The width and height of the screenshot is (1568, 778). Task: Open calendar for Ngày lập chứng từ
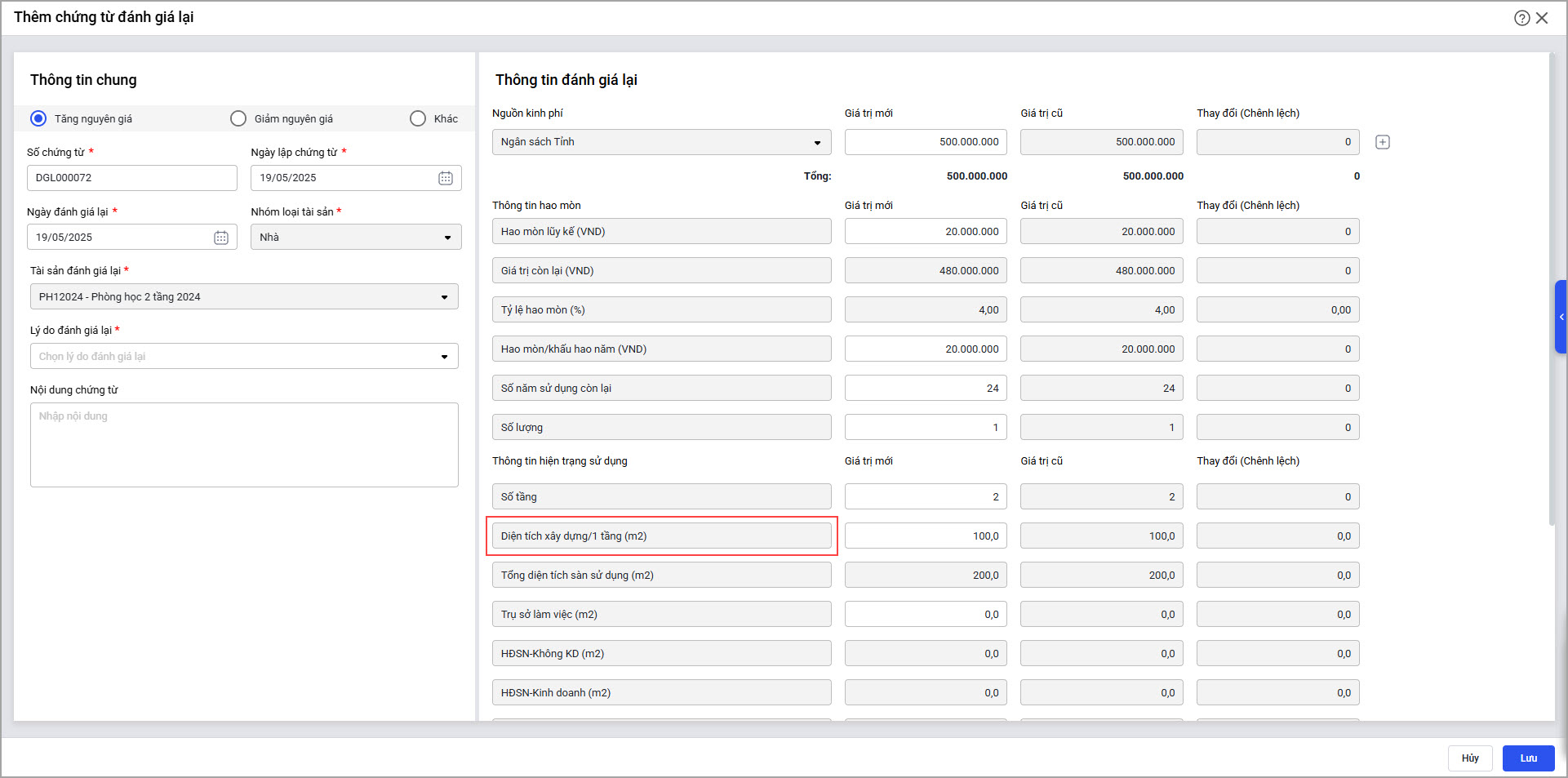click(446, 178)
